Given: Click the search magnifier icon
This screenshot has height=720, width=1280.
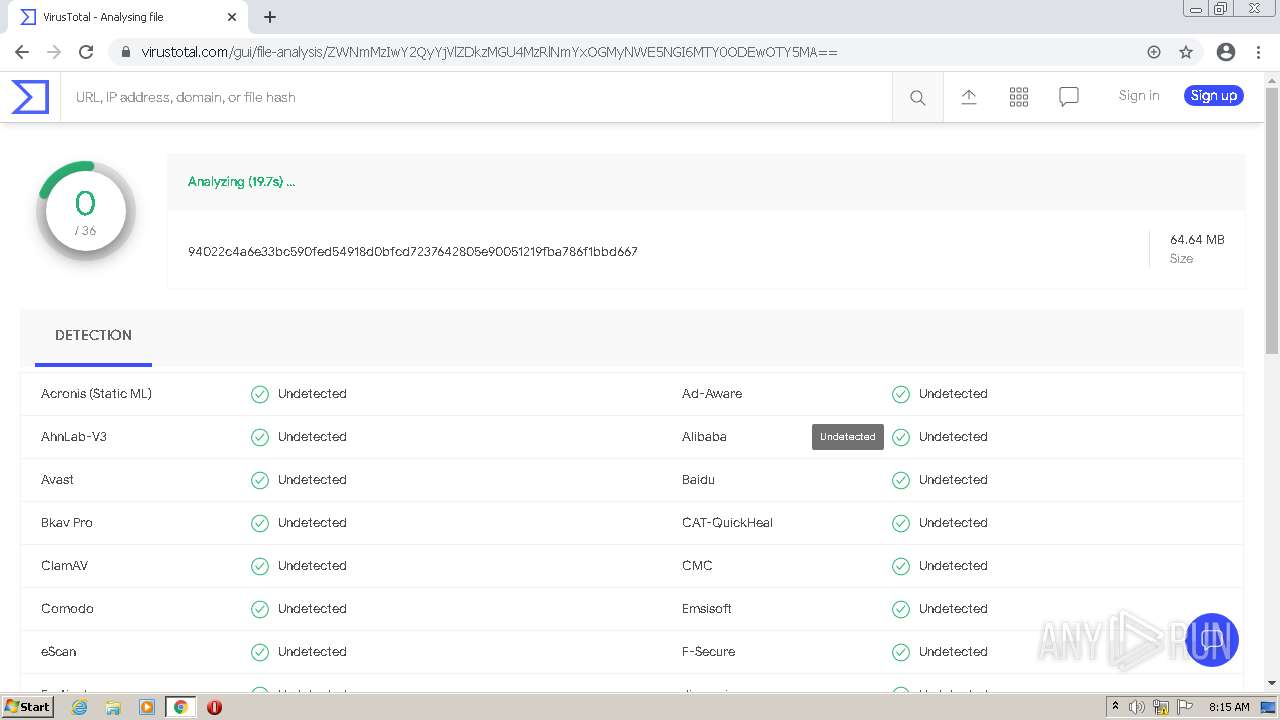Looking at the screenshot, I should [917, 97].
